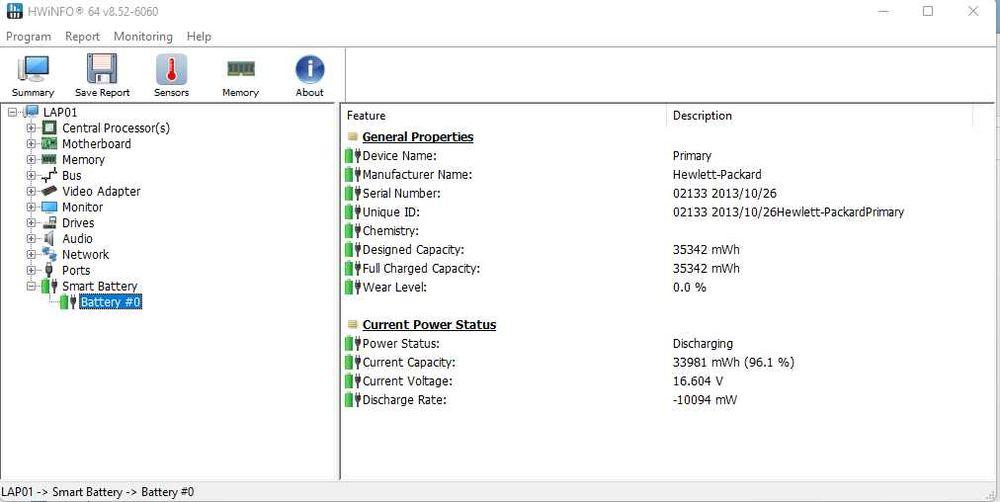Open the Monitoring menu
Image resolution: width=1000 pixels, height=502 pixels.
click(x=143, y=36)
